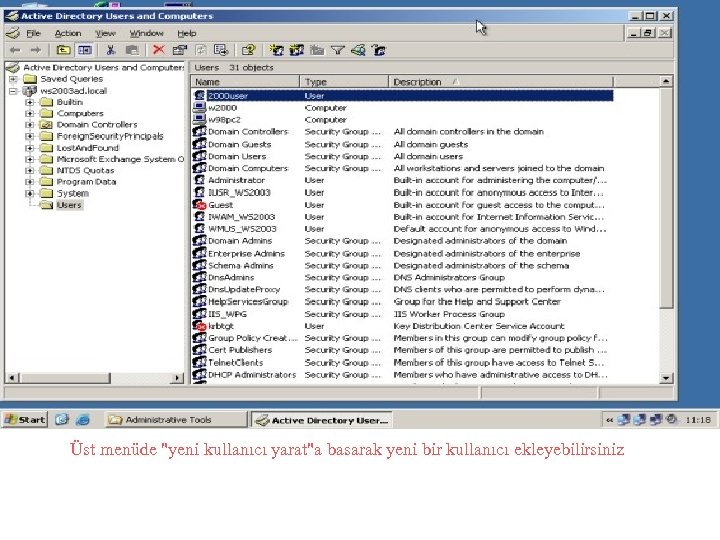Screen dimensions: 720x540
Task: Expand the Program Data container
Action: coord(29,182)
